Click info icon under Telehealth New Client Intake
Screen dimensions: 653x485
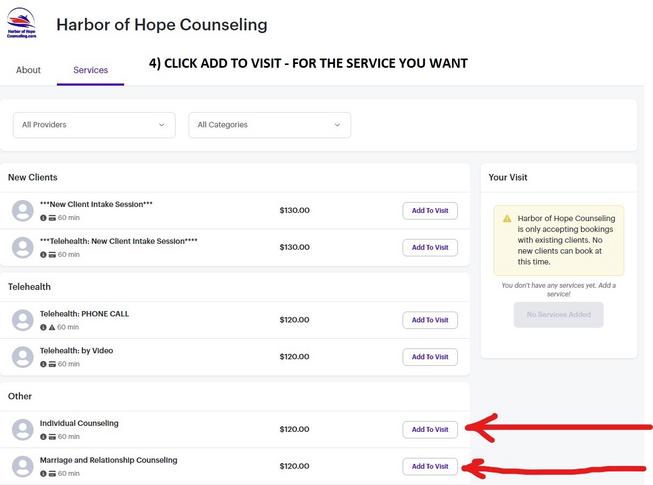point(43,254)
